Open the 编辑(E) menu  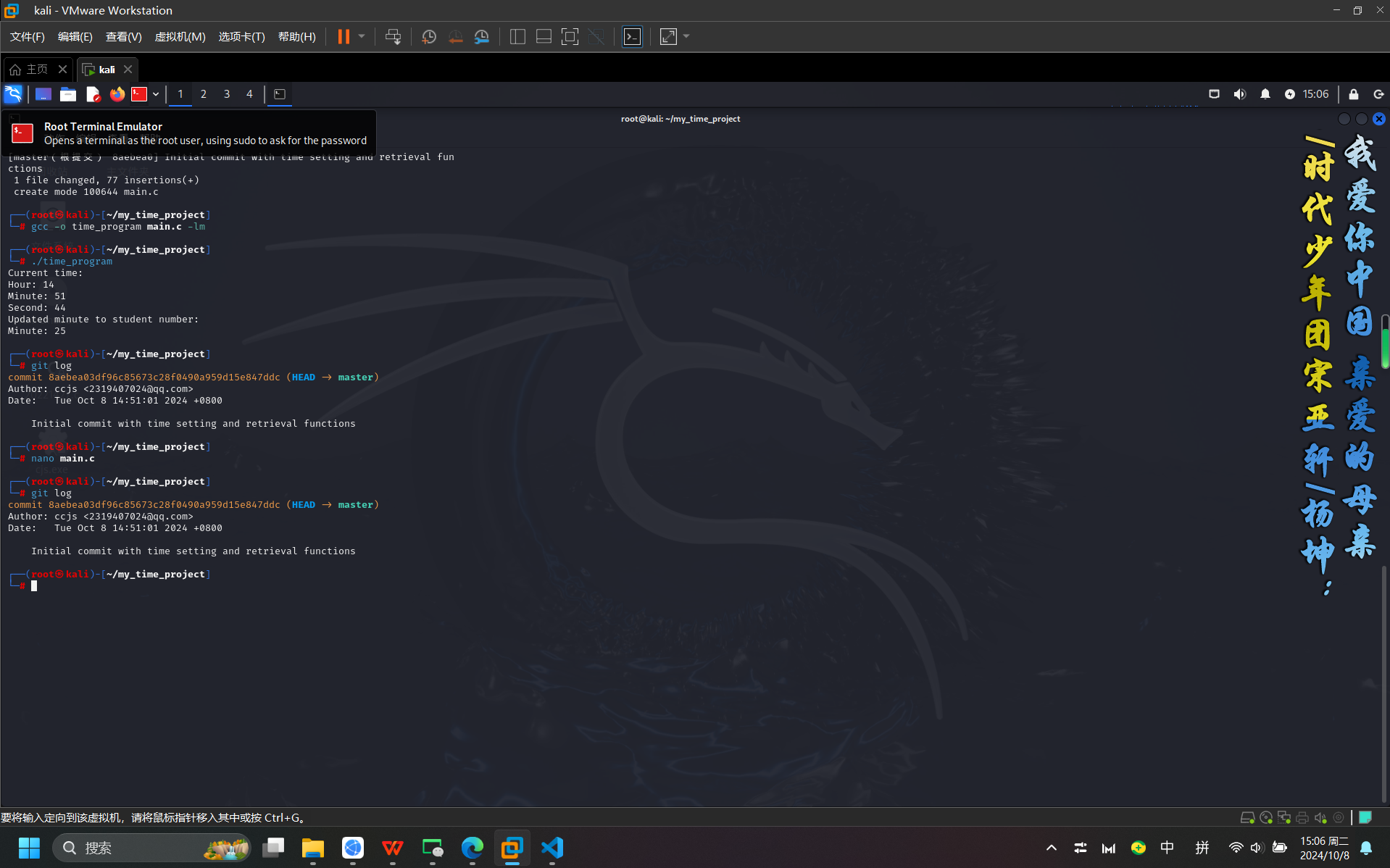[x=75, y=36]
